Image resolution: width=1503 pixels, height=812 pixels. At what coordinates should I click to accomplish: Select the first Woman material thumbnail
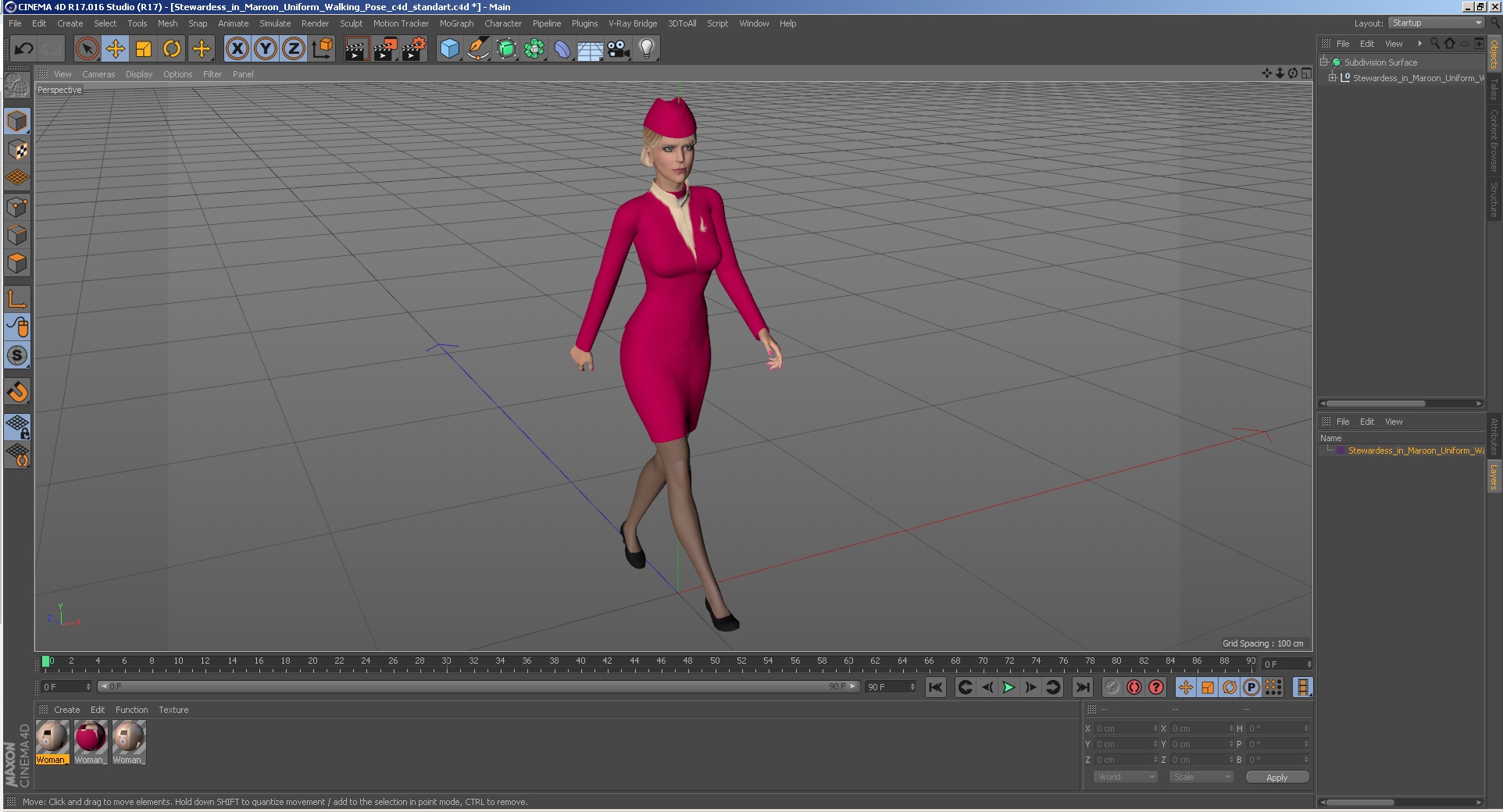52,741
